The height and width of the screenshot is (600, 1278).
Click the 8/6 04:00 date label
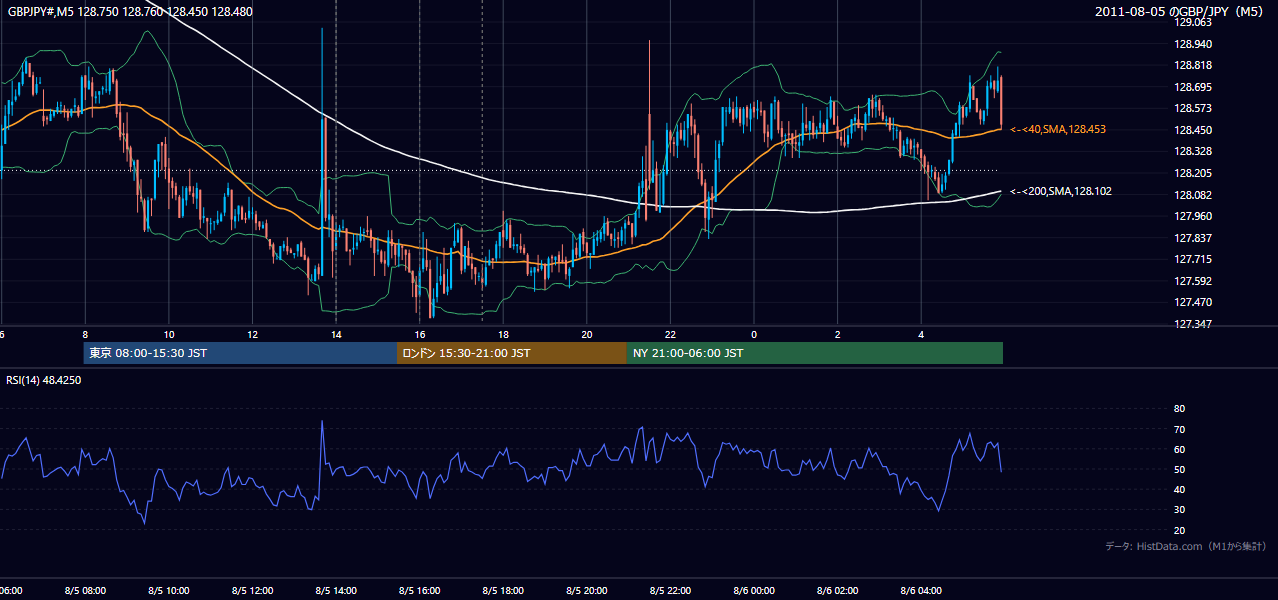(x=921, y=591)
